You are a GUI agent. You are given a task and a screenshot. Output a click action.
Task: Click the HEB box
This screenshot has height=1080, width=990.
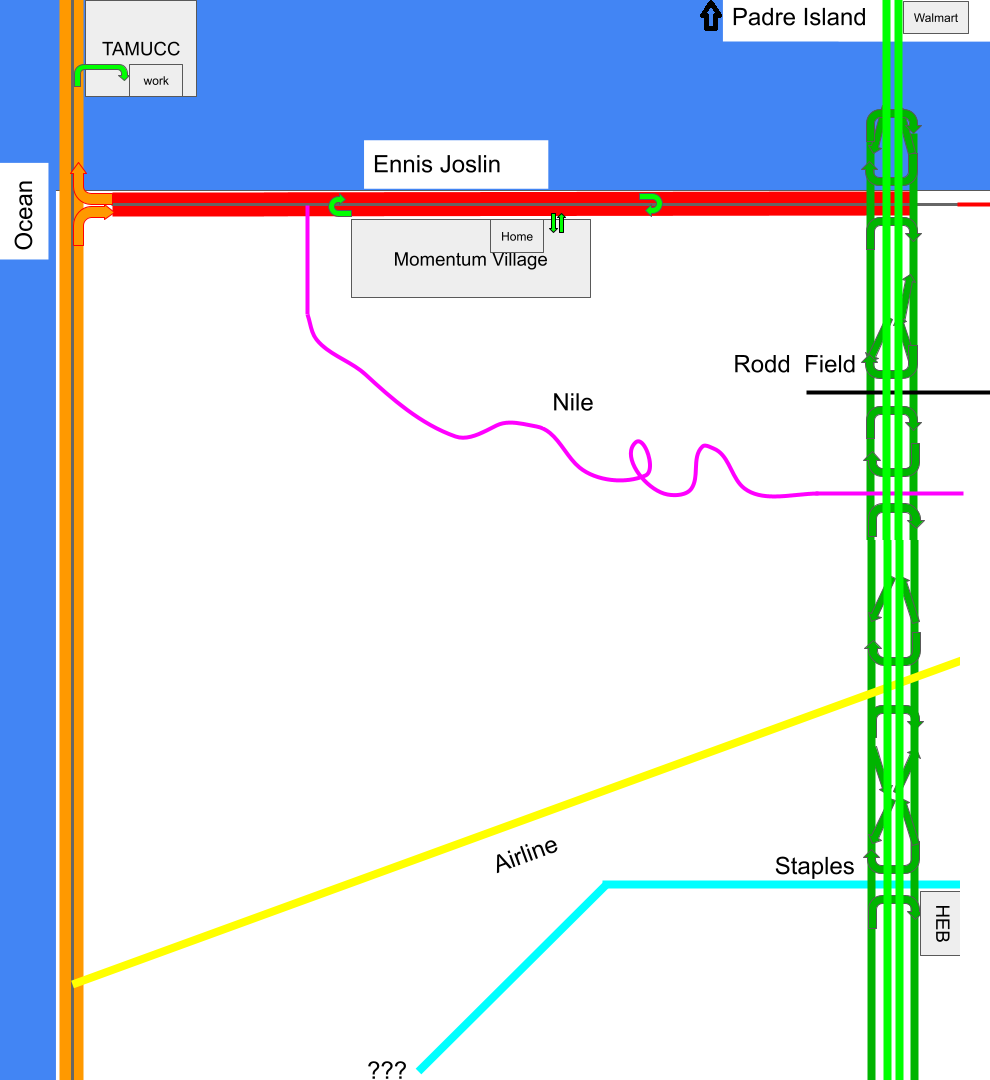(x=939, y=923)
